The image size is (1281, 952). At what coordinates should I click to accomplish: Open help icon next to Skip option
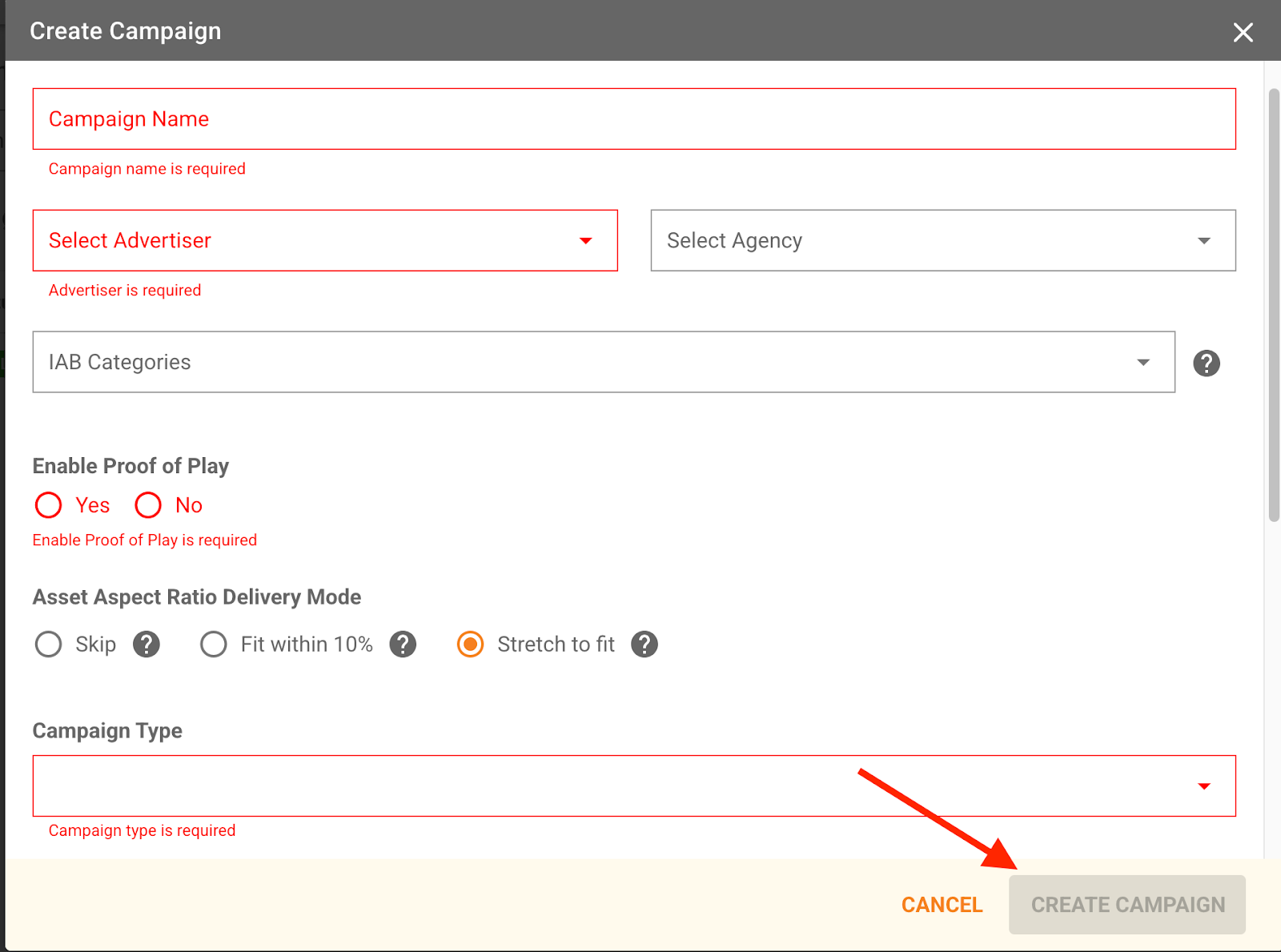[x=146, y=645]
